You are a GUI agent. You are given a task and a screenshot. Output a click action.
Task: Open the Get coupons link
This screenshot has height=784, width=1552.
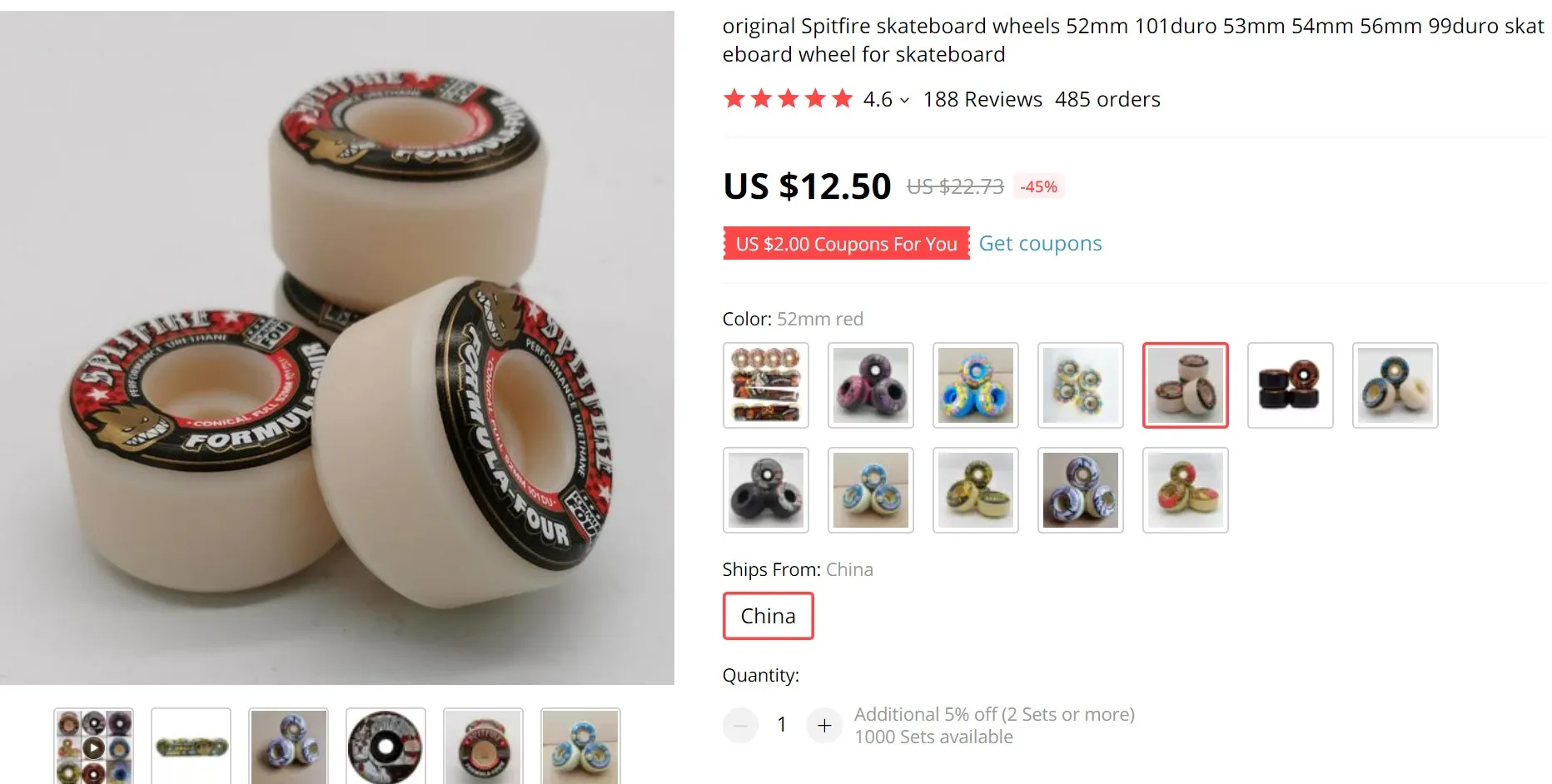click(1040, 243)
